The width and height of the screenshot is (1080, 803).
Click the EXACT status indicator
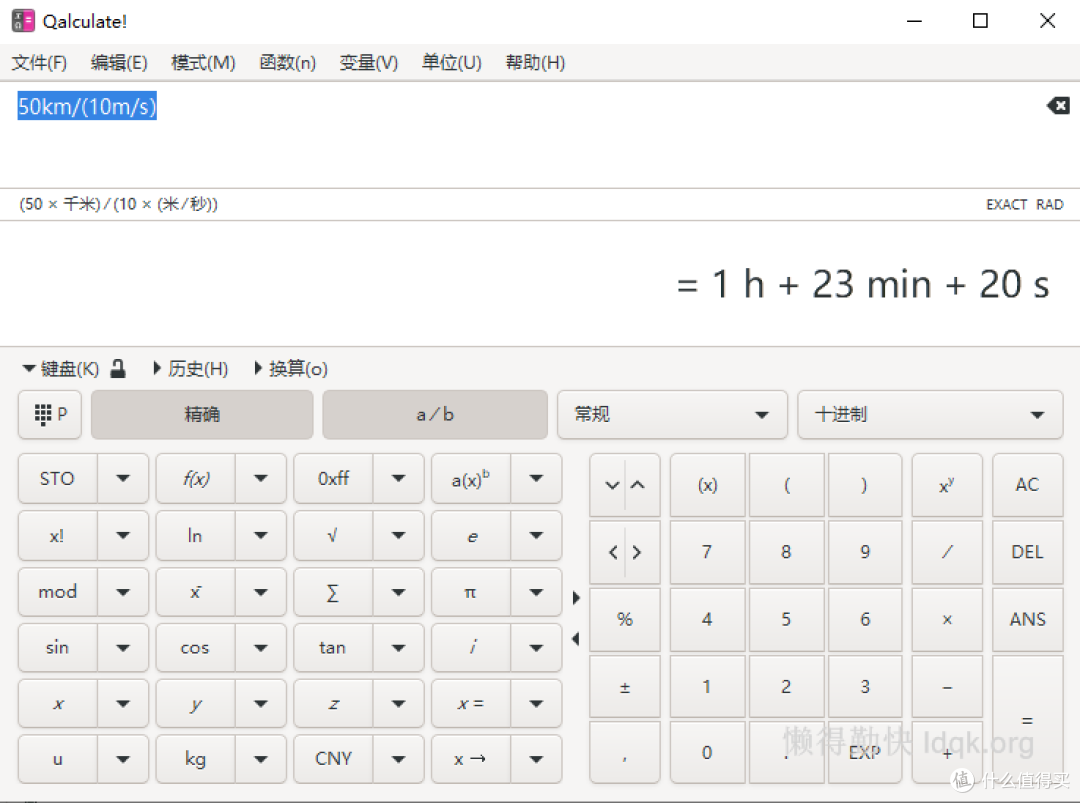pyautogui.click(x=1006, y=205)
